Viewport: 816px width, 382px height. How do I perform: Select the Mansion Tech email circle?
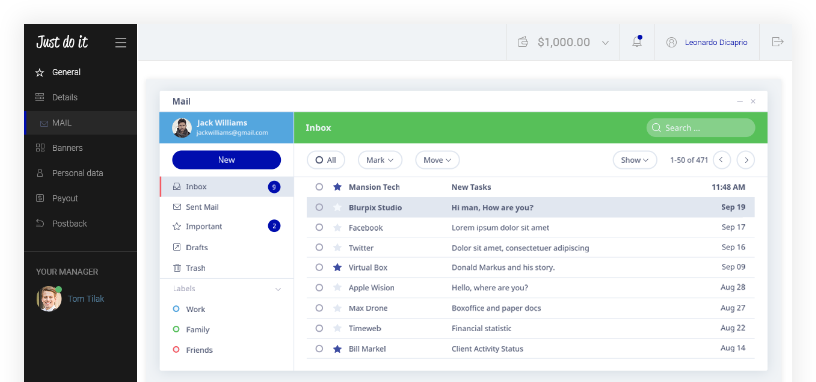point(319,187)
